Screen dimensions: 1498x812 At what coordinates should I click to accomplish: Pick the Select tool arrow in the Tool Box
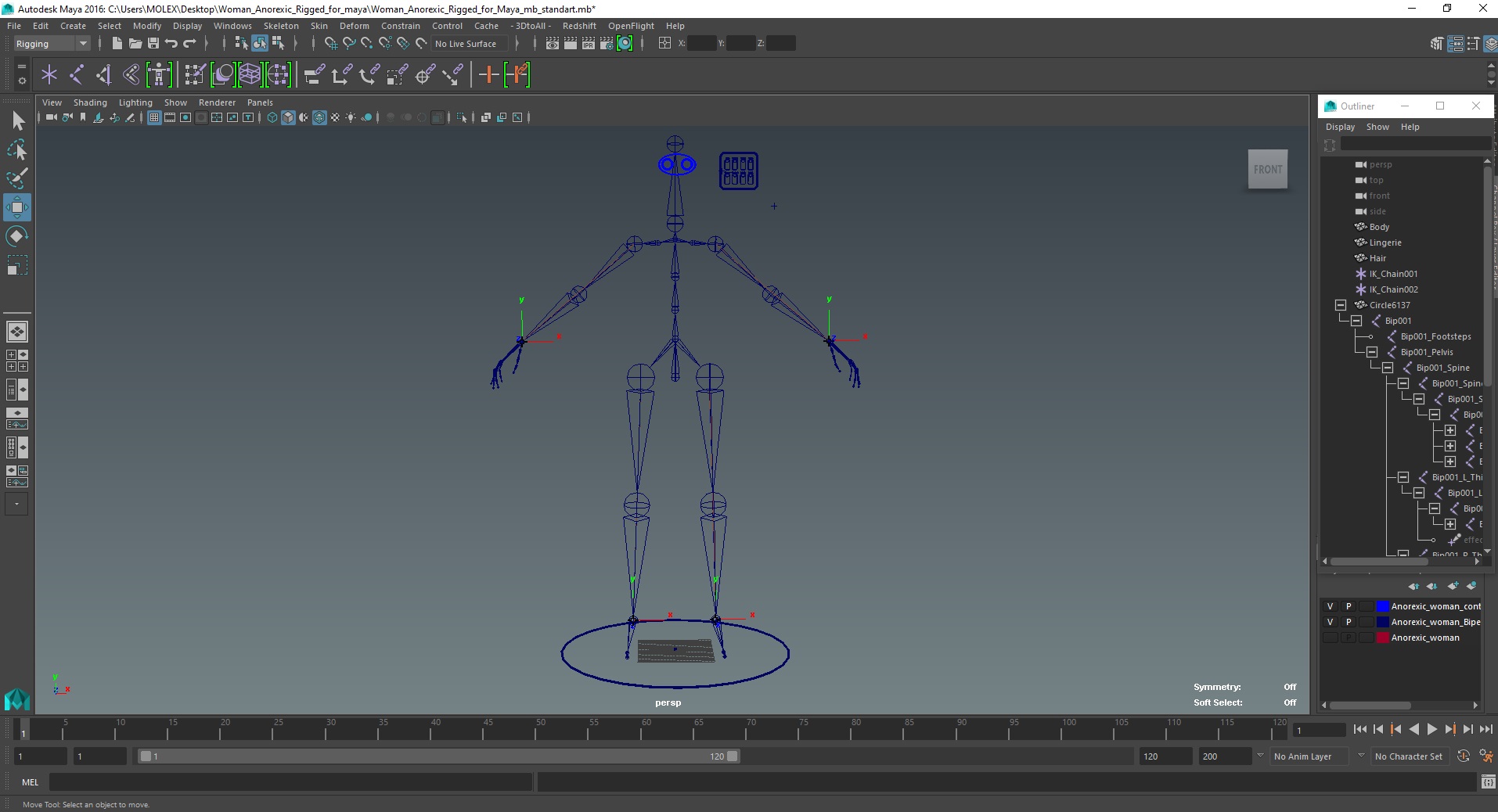[17, 120]
